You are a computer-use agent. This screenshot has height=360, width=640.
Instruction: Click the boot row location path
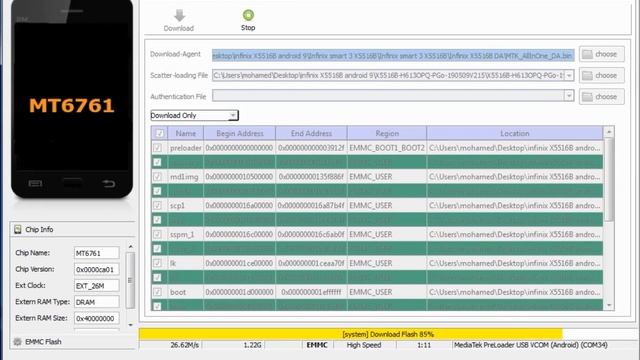click(x=515, y=292)
